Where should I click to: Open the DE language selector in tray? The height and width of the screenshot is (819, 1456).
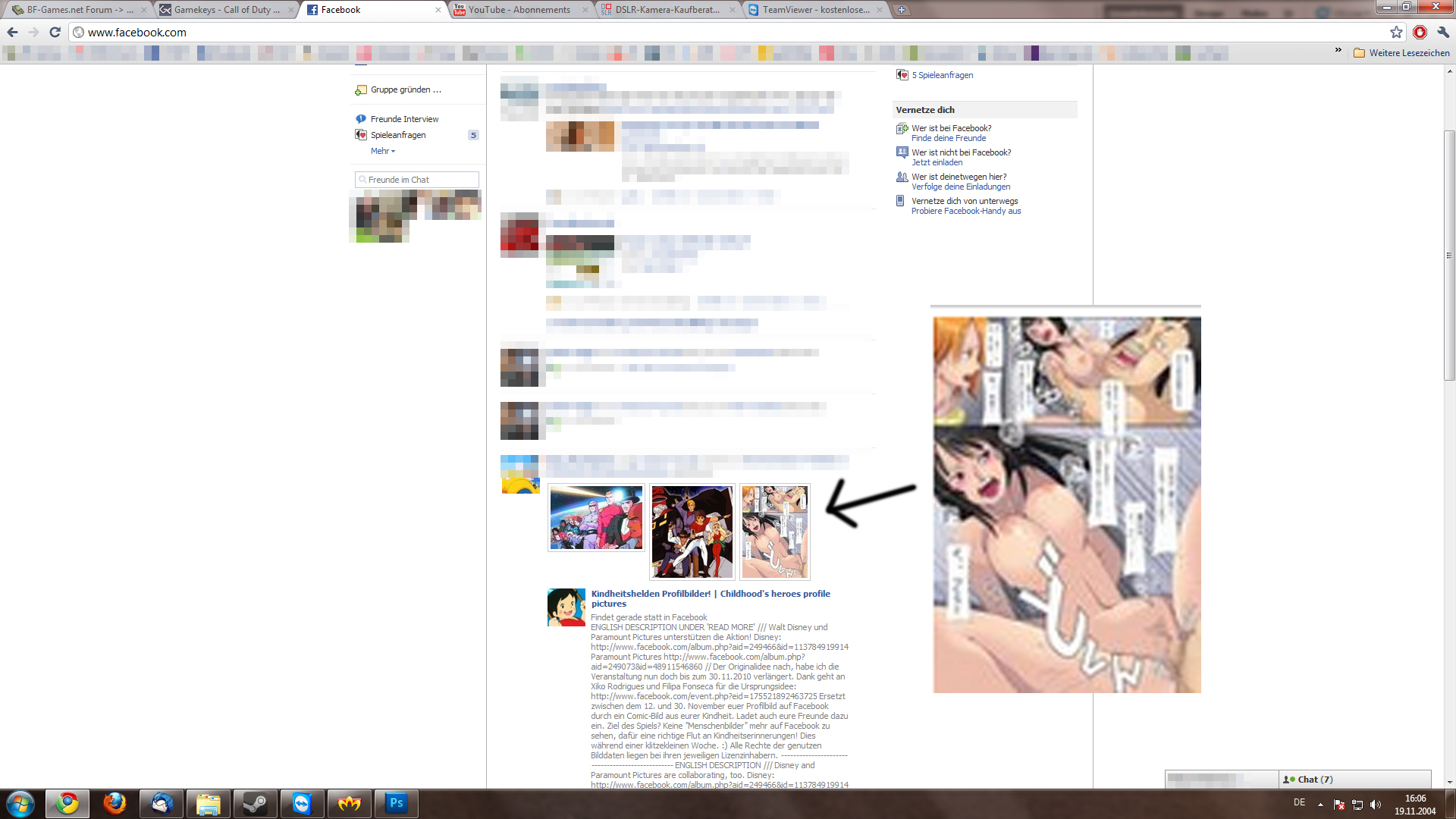1299,802
